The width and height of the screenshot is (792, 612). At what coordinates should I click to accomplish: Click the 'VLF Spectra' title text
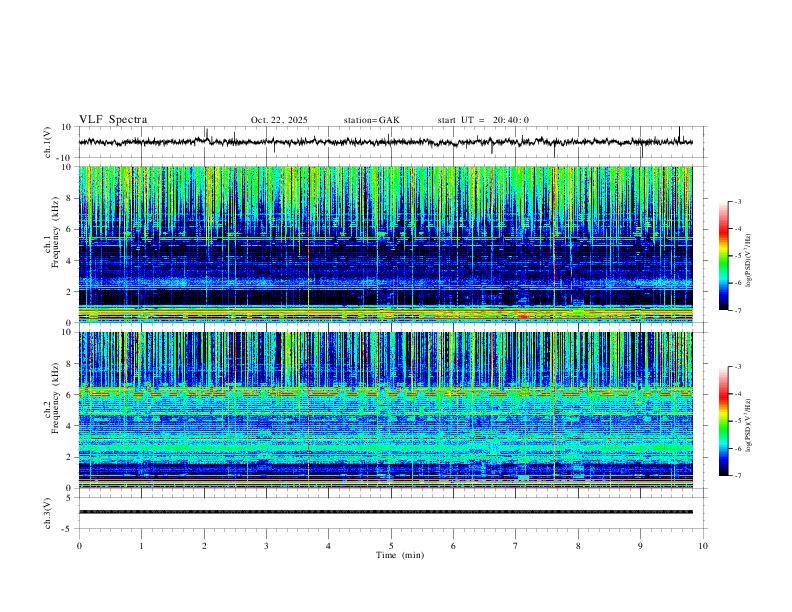[113, 120]
